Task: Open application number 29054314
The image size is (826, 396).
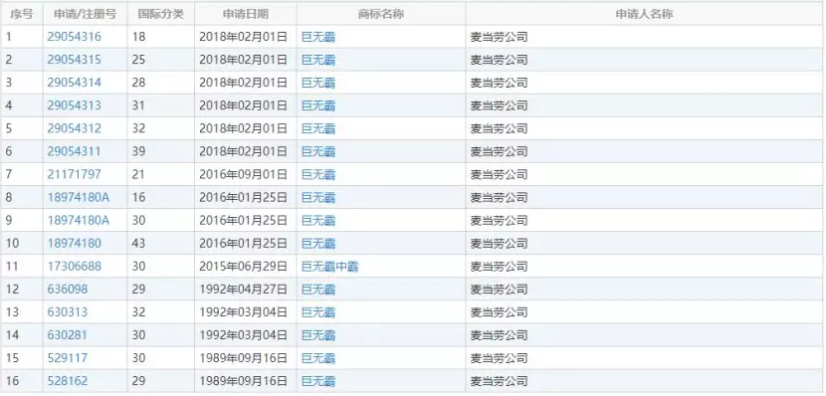Action: click(x=74, y=83)
